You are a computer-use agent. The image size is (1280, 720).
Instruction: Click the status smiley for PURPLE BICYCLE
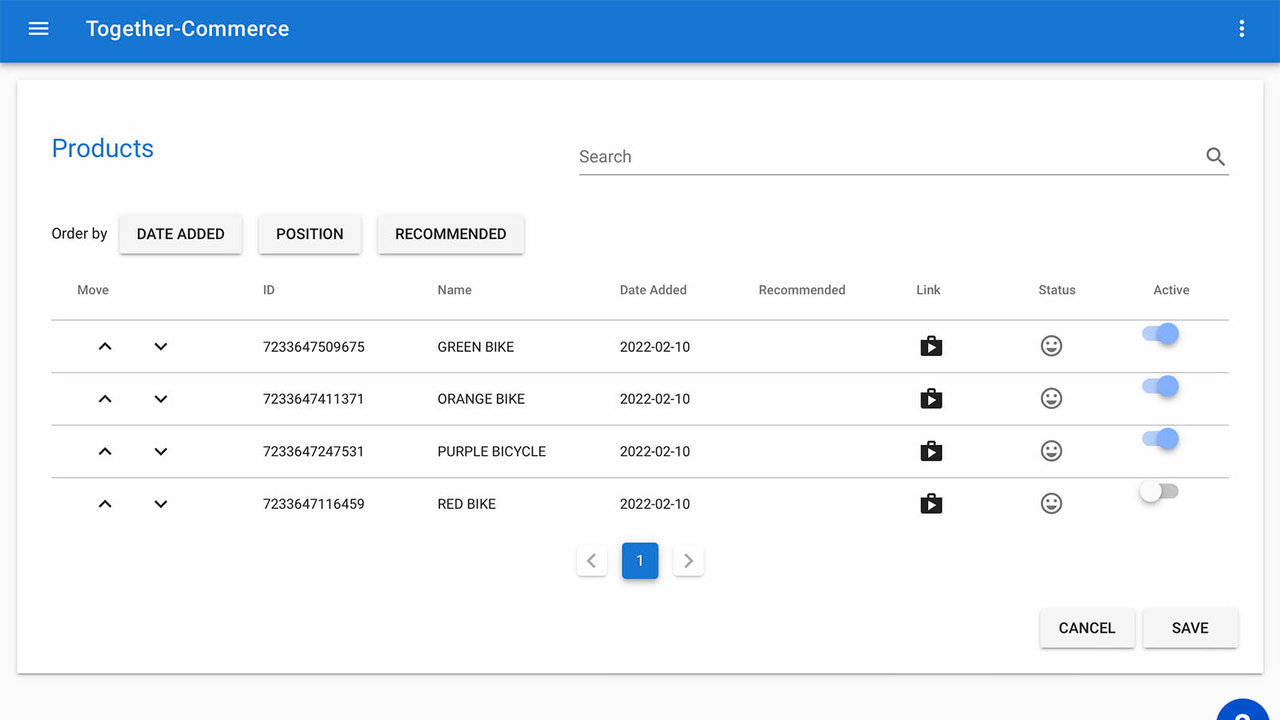(1051, 451)
